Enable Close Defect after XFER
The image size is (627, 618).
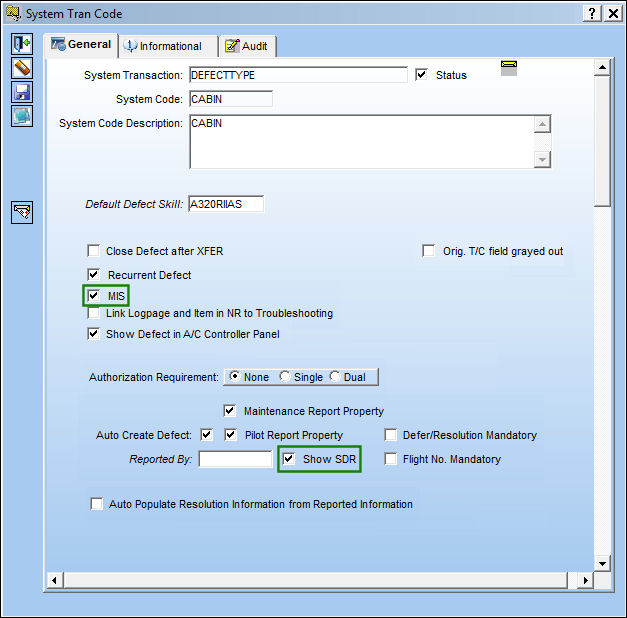94,251
